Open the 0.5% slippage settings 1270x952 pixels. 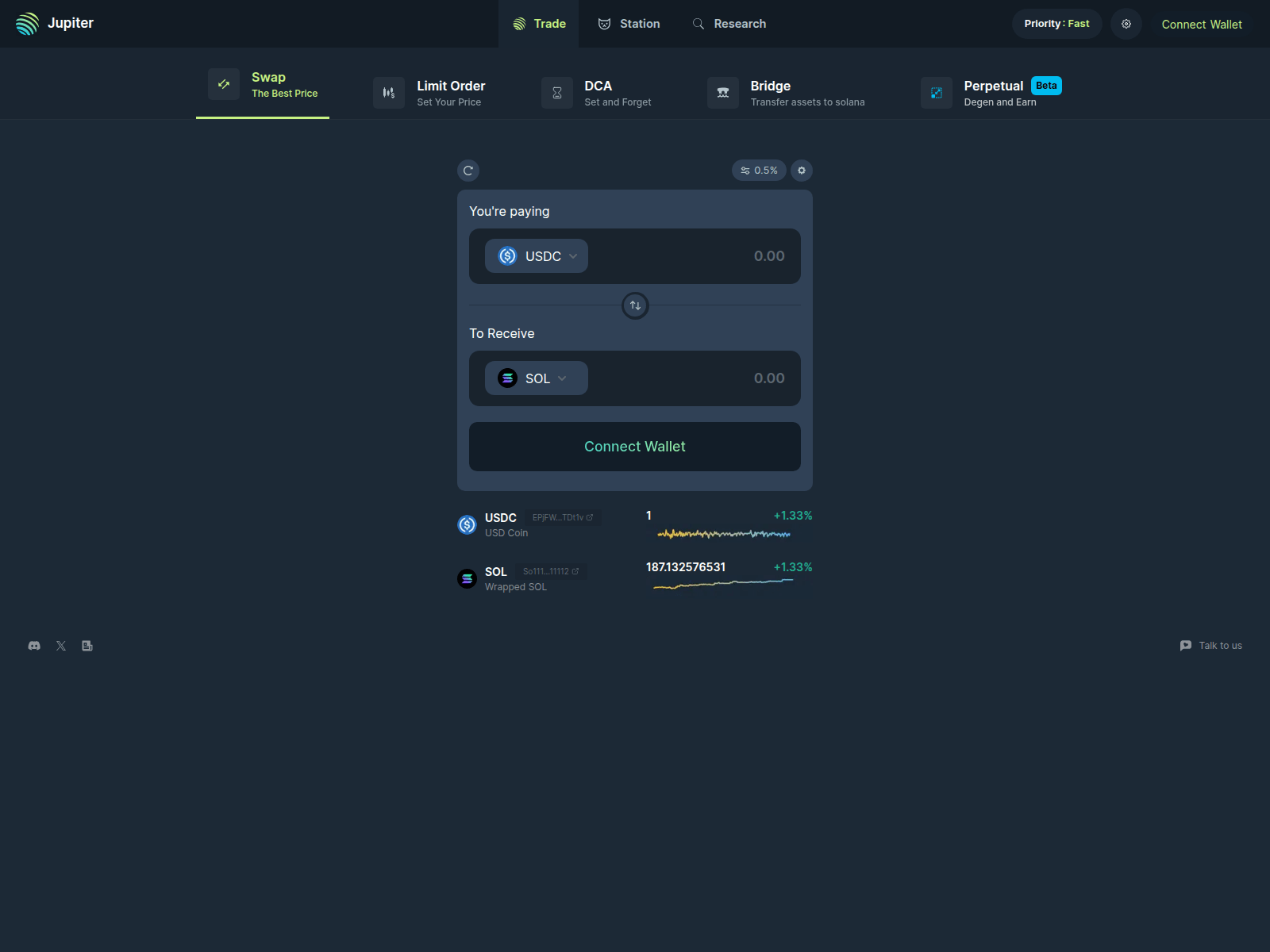pos(759,171)
